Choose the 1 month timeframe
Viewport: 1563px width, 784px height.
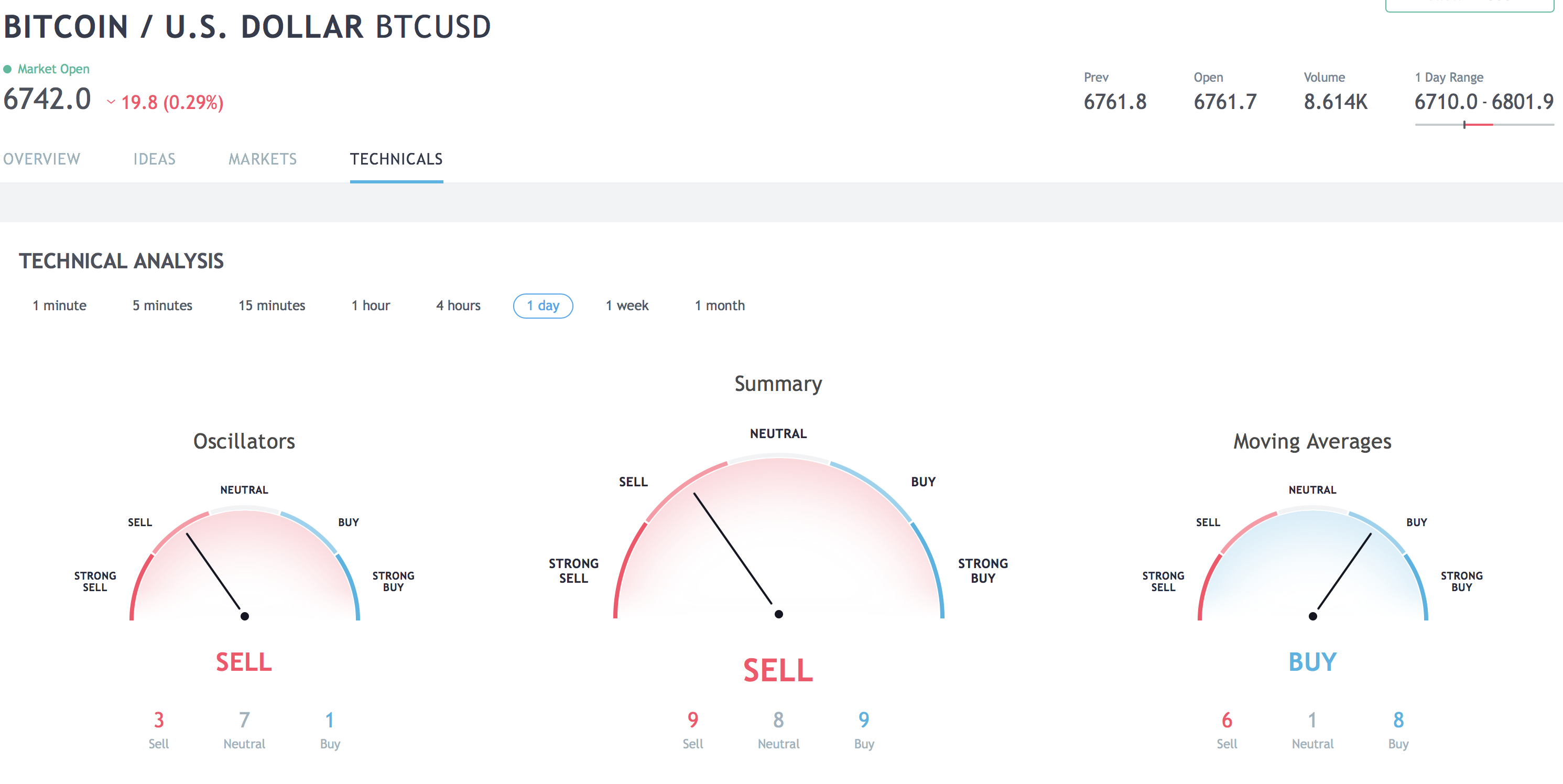720,305
